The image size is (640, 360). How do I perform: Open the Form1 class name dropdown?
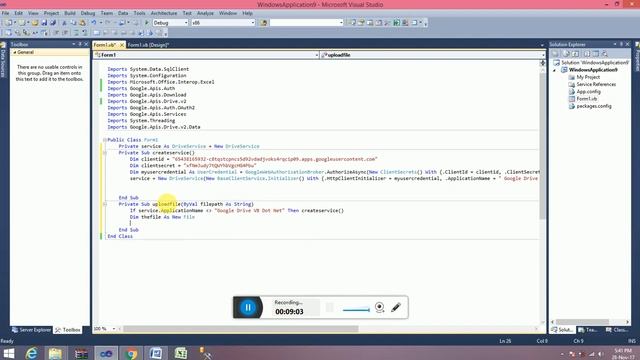317,55
